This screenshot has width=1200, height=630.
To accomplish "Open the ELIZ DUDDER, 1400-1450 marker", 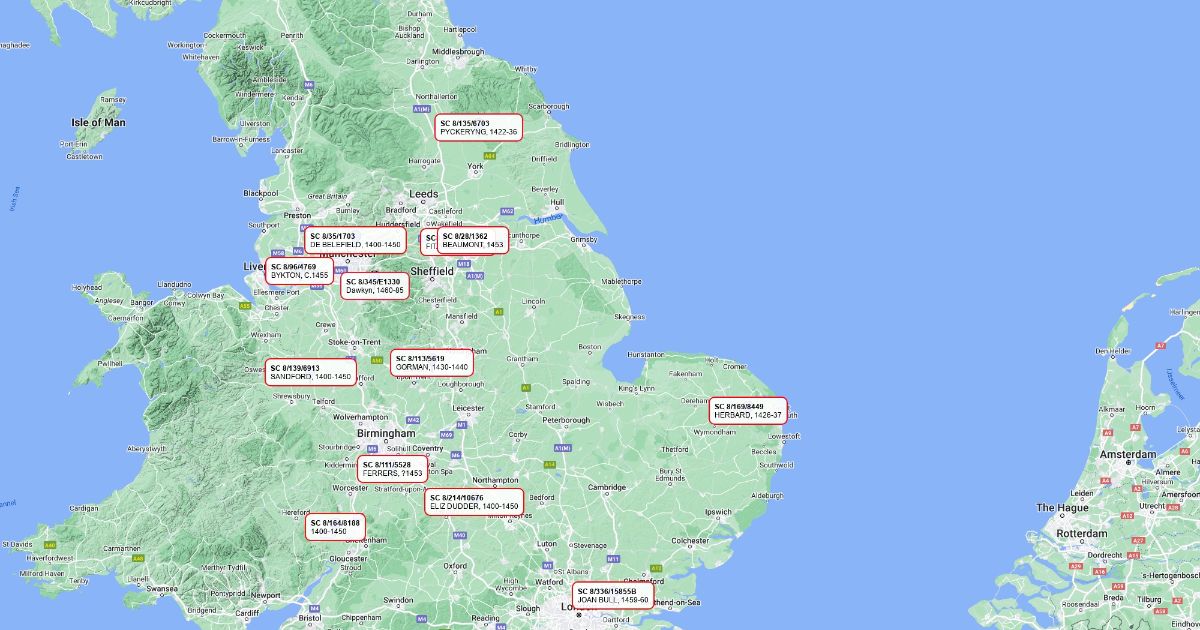I will click(x=475, y=502).
